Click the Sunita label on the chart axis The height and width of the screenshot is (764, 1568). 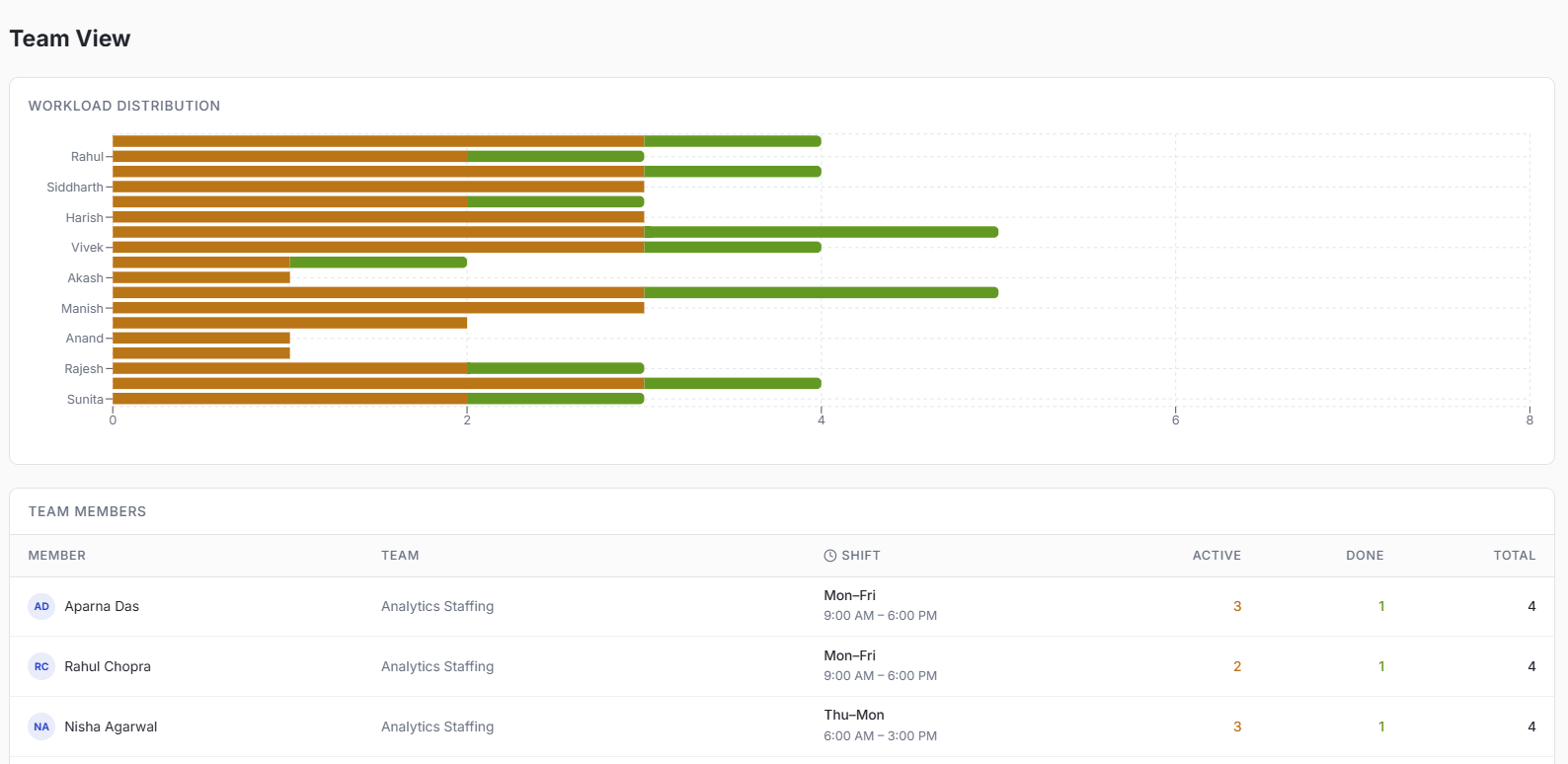[x=85, y=400]
